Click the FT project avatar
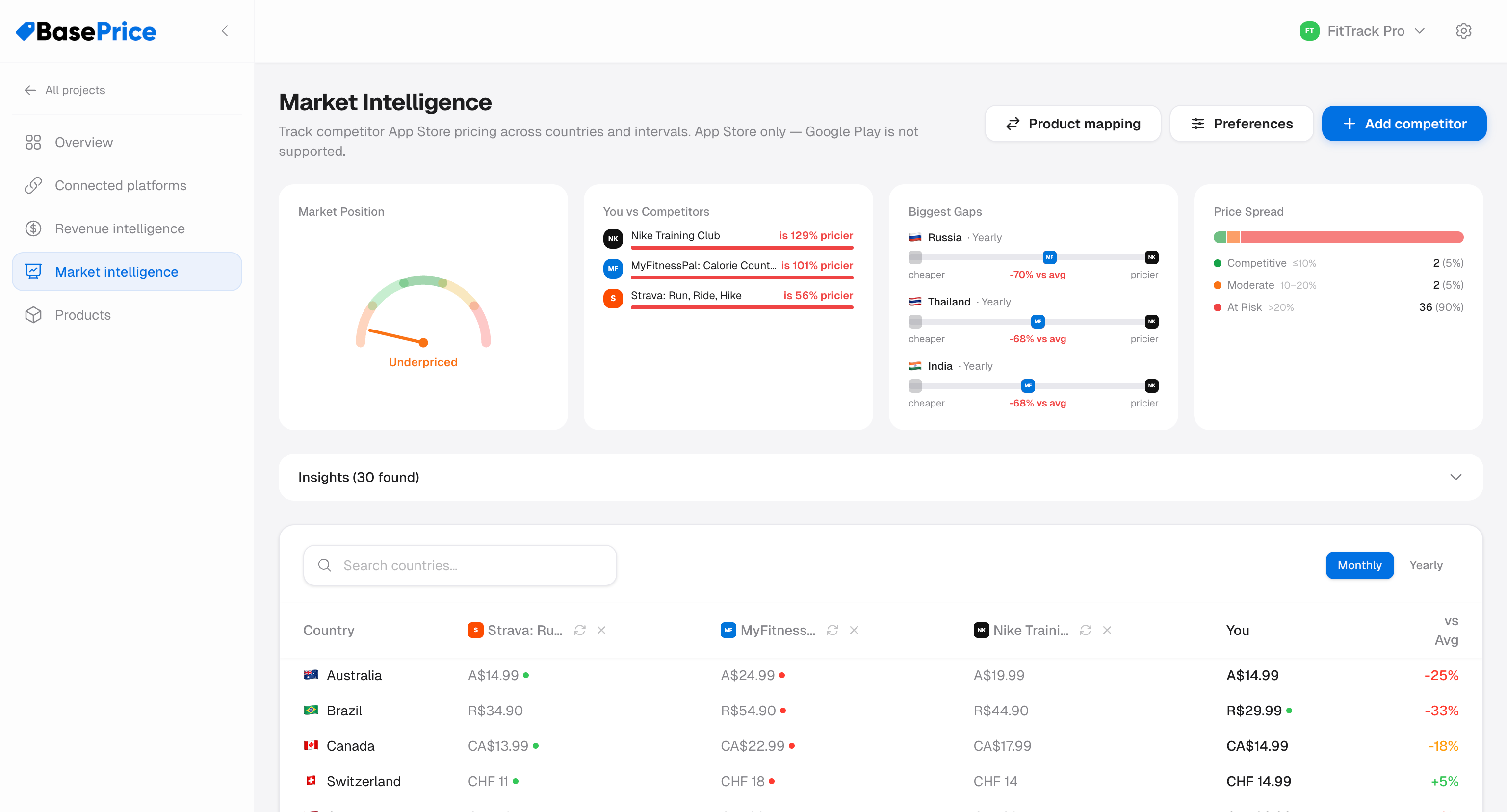Viewport: 1507px width, 812px height. [x=1309, y=31]
